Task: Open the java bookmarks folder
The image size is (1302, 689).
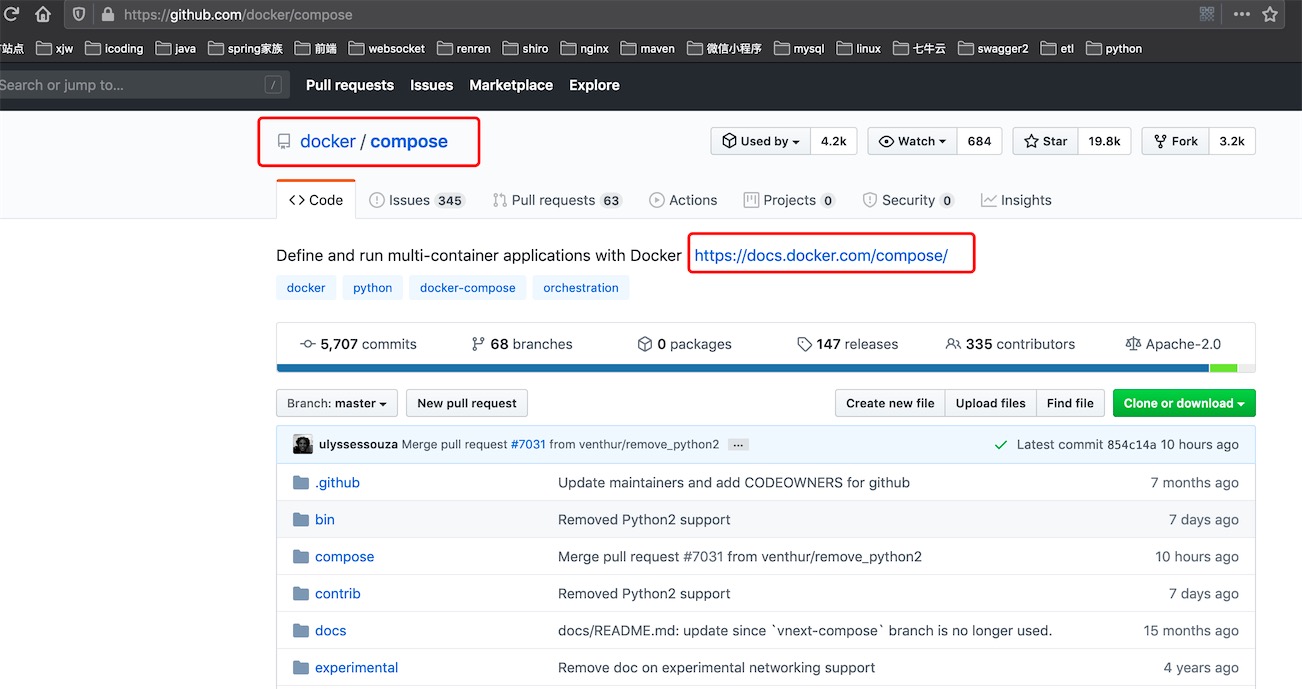Action: click(176, 48)
